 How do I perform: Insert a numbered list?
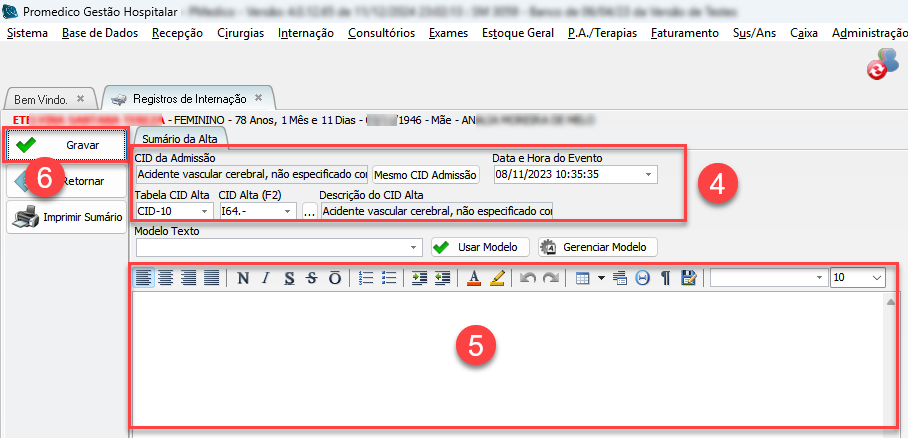pyautogui.click(x=366, y=278)
